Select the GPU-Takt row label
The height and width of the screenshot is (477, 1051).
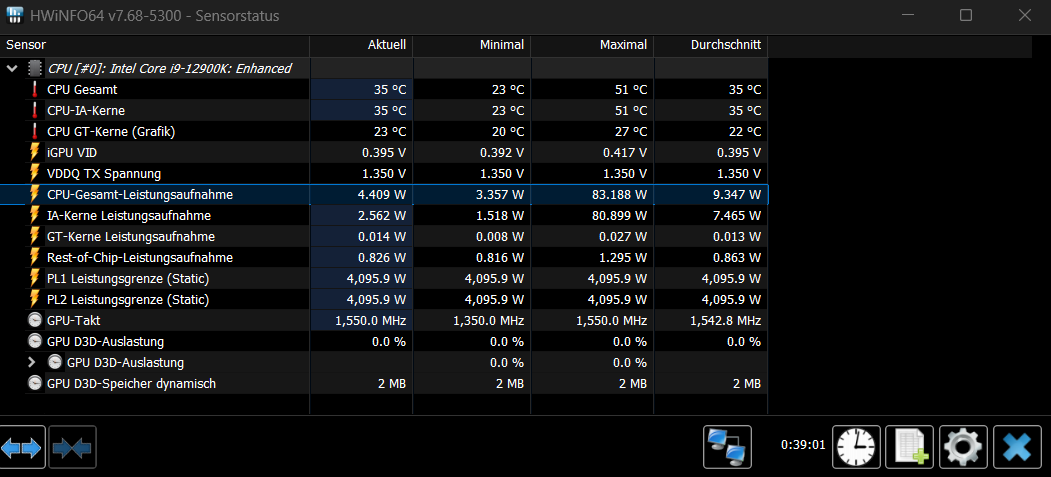[74, 320]
